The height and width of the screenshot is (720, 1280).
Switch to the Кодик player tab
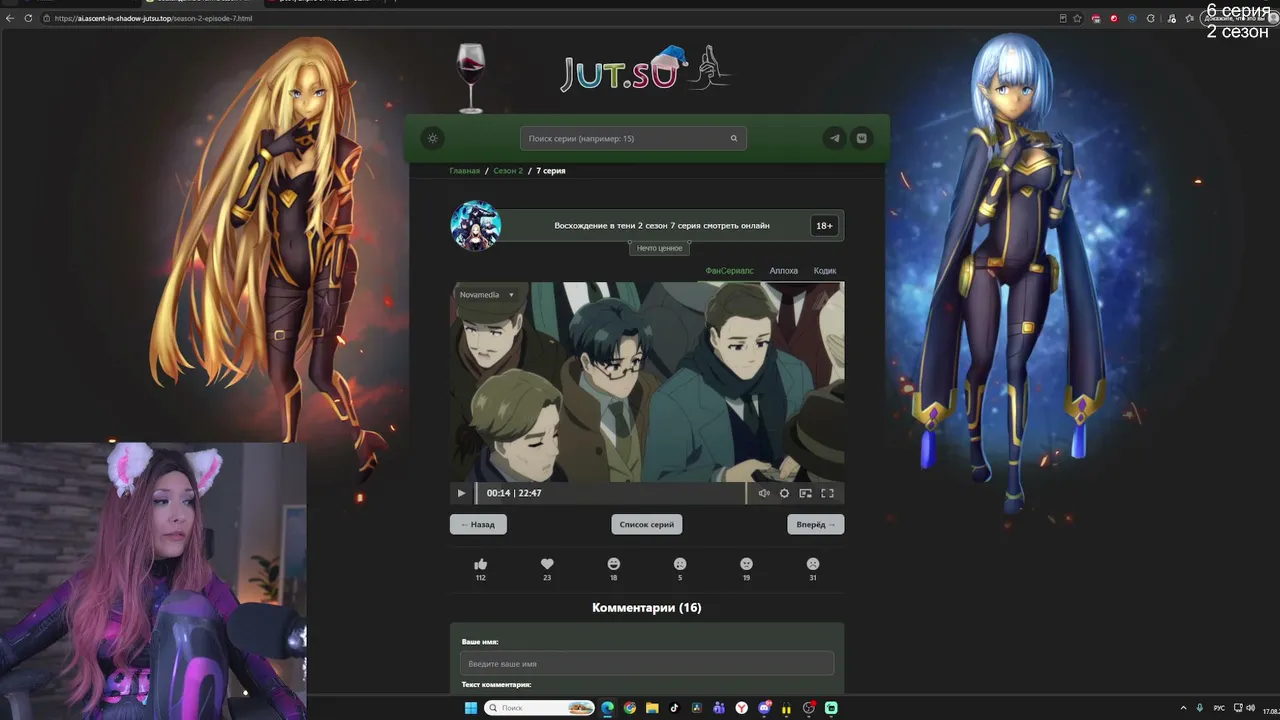(825, 271)
